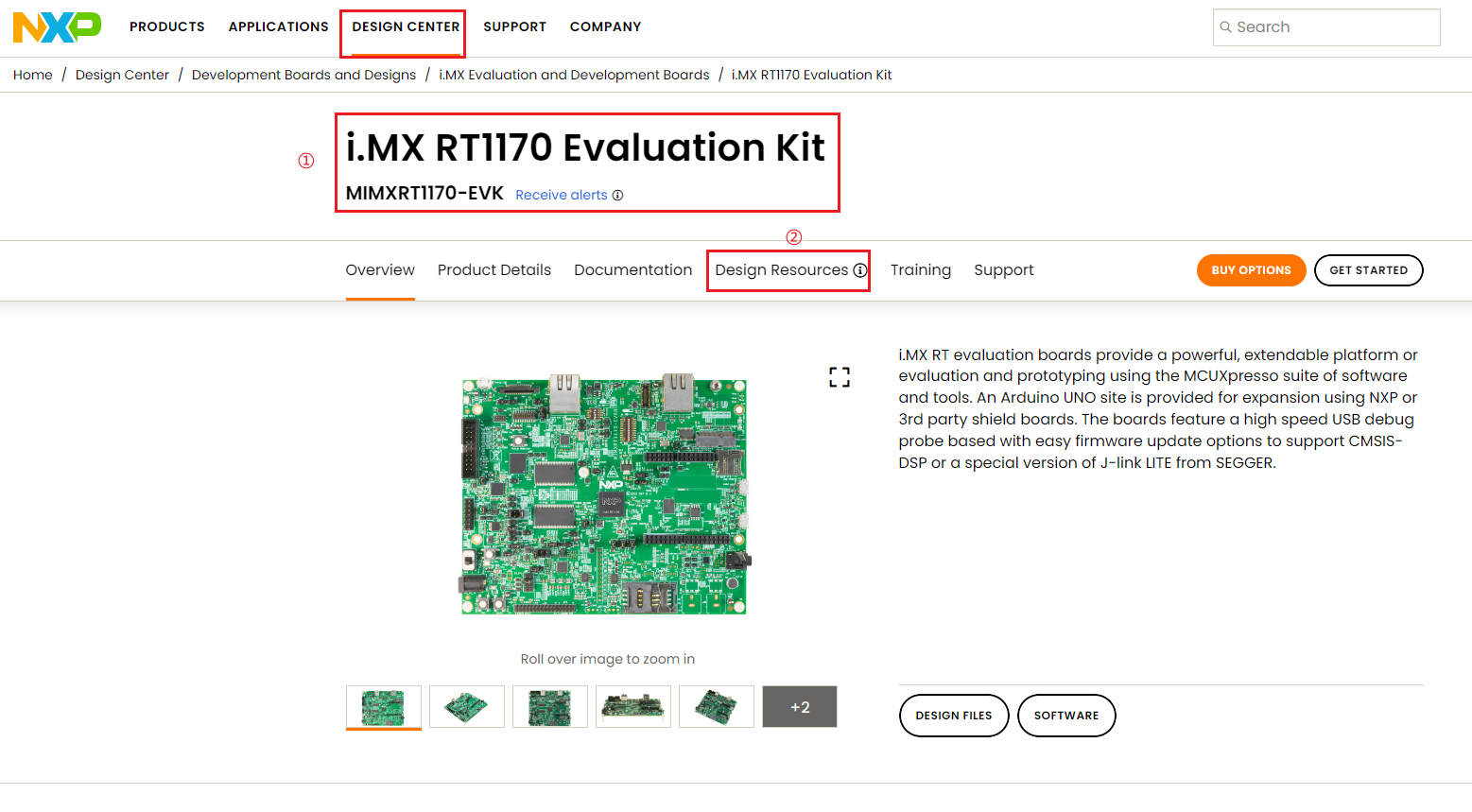Navigate to Home via the breadcrumb
Image resolution: width=1472 pixels, height=812 pixels.
[x=32, y=74]
